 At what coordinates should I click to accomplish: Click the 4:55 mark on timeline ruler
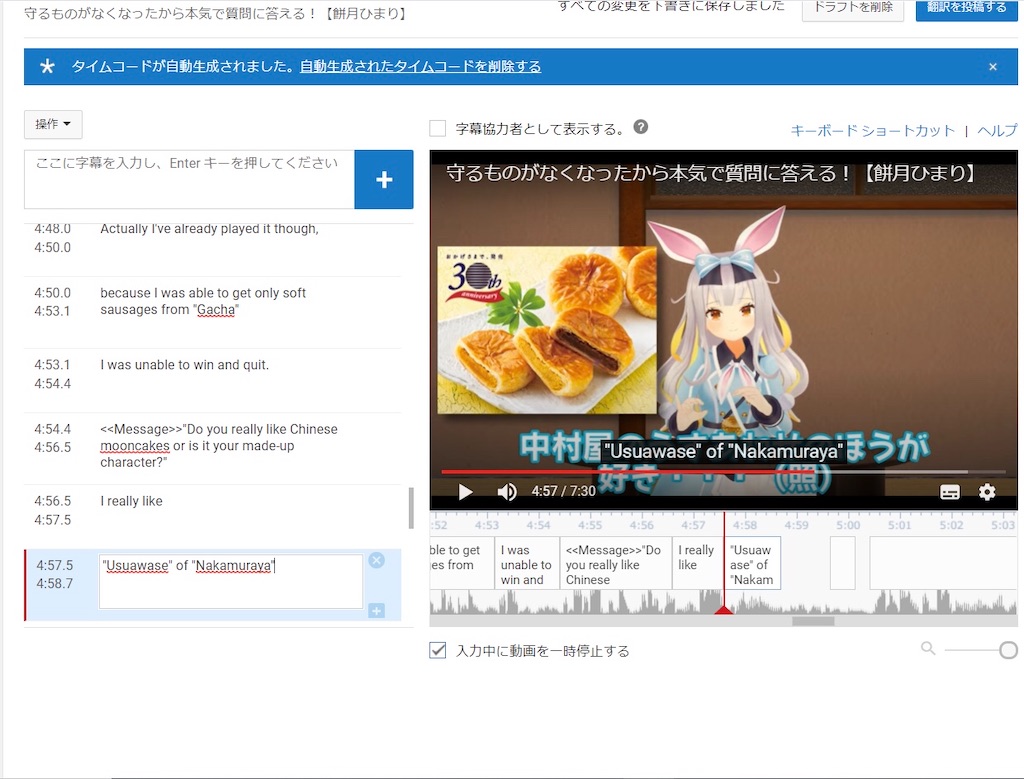(590, 525)
